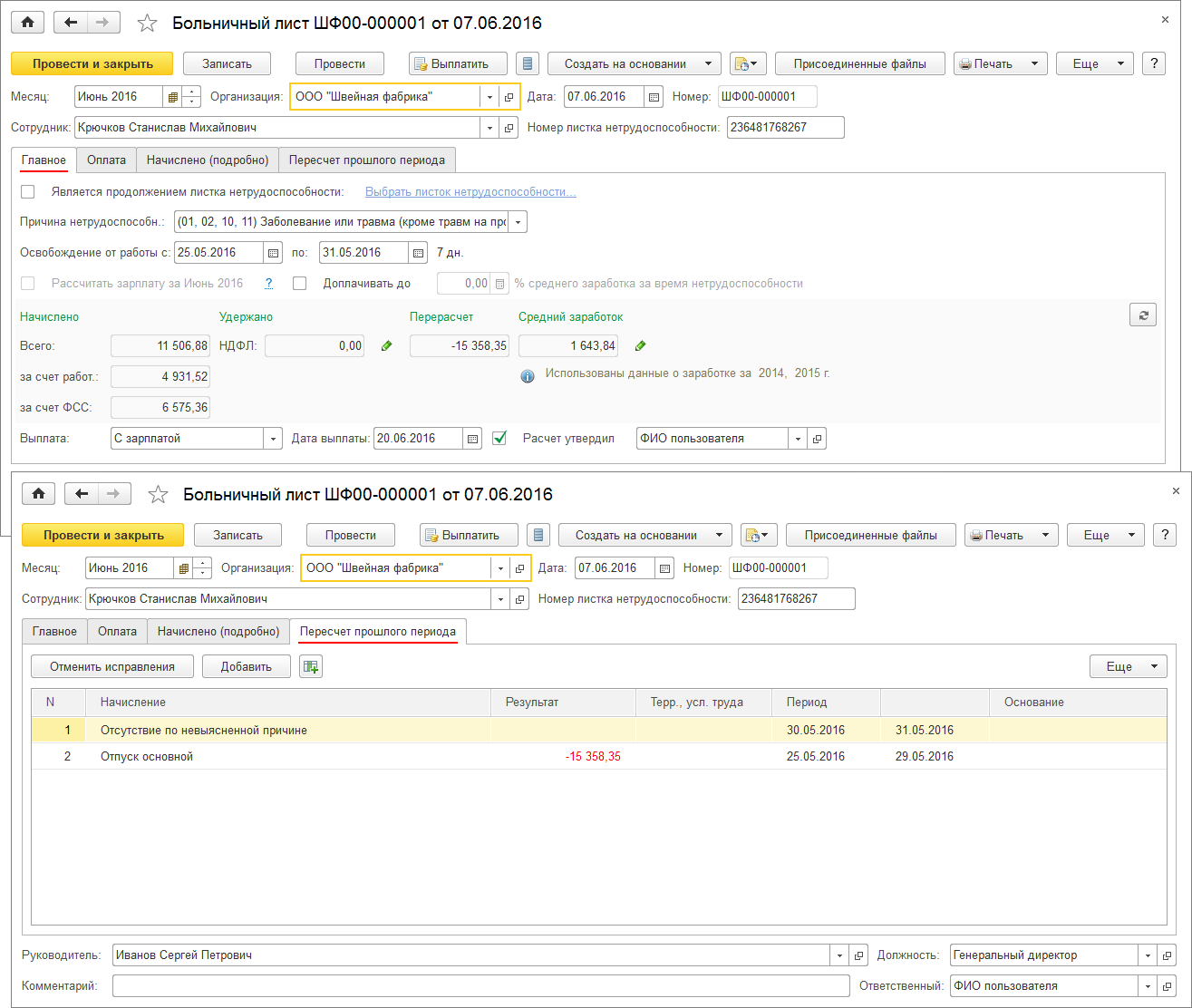
Task: Expand the Причина нетрудоспособности dropdown
Action: coord(518,222)
